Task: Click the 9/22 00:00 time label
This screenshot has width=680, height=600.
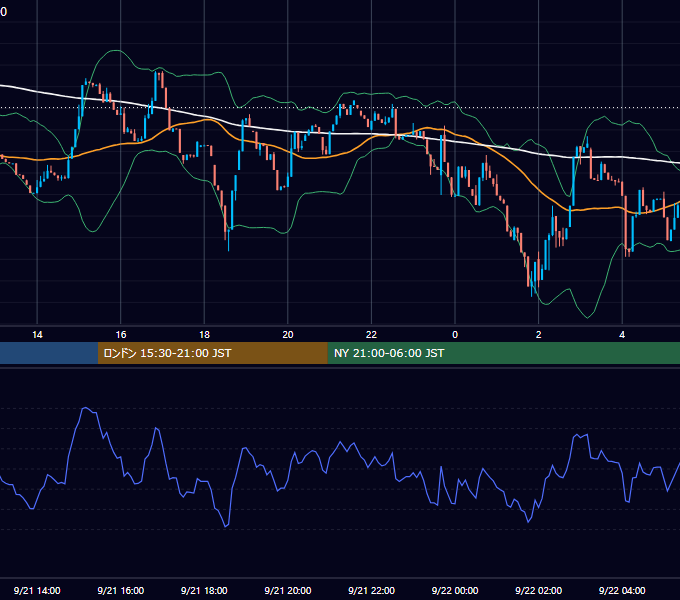Action: (455, 590)
